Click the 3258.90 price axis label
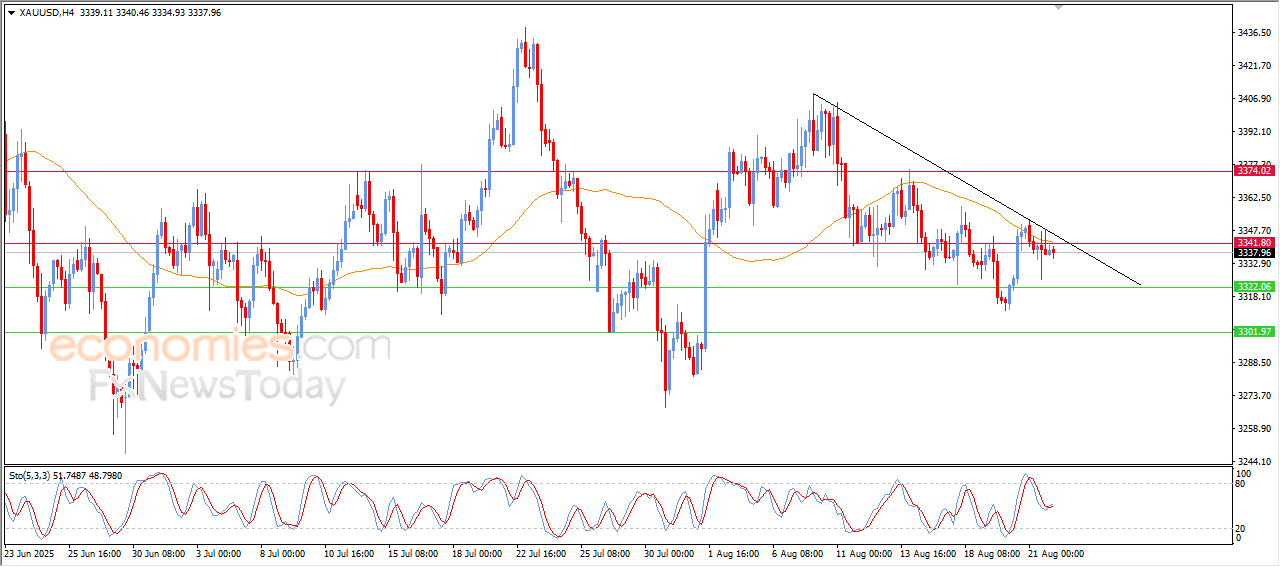The height and width of the screenshot is (567, 1280). (x=1254, y=429)
